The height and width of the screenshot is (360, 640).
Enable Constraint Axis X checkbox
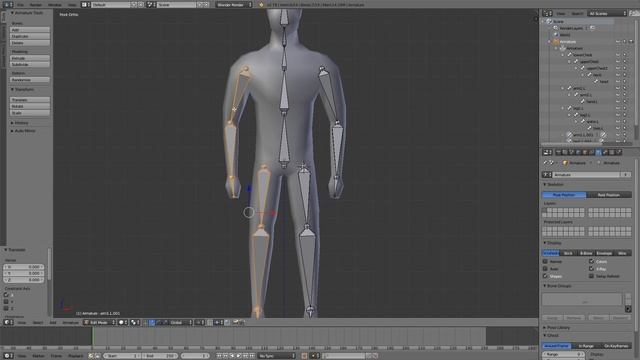pyautogui.click(x=6, y=295)
